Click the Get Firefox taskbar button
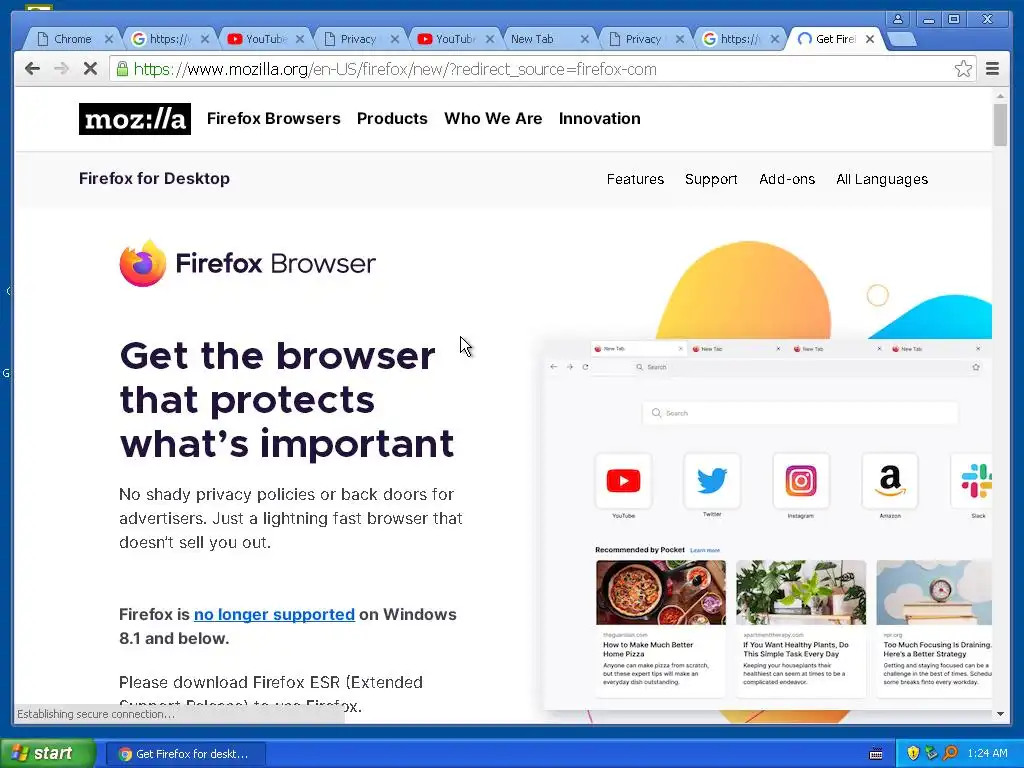 [x=185, y=754]
